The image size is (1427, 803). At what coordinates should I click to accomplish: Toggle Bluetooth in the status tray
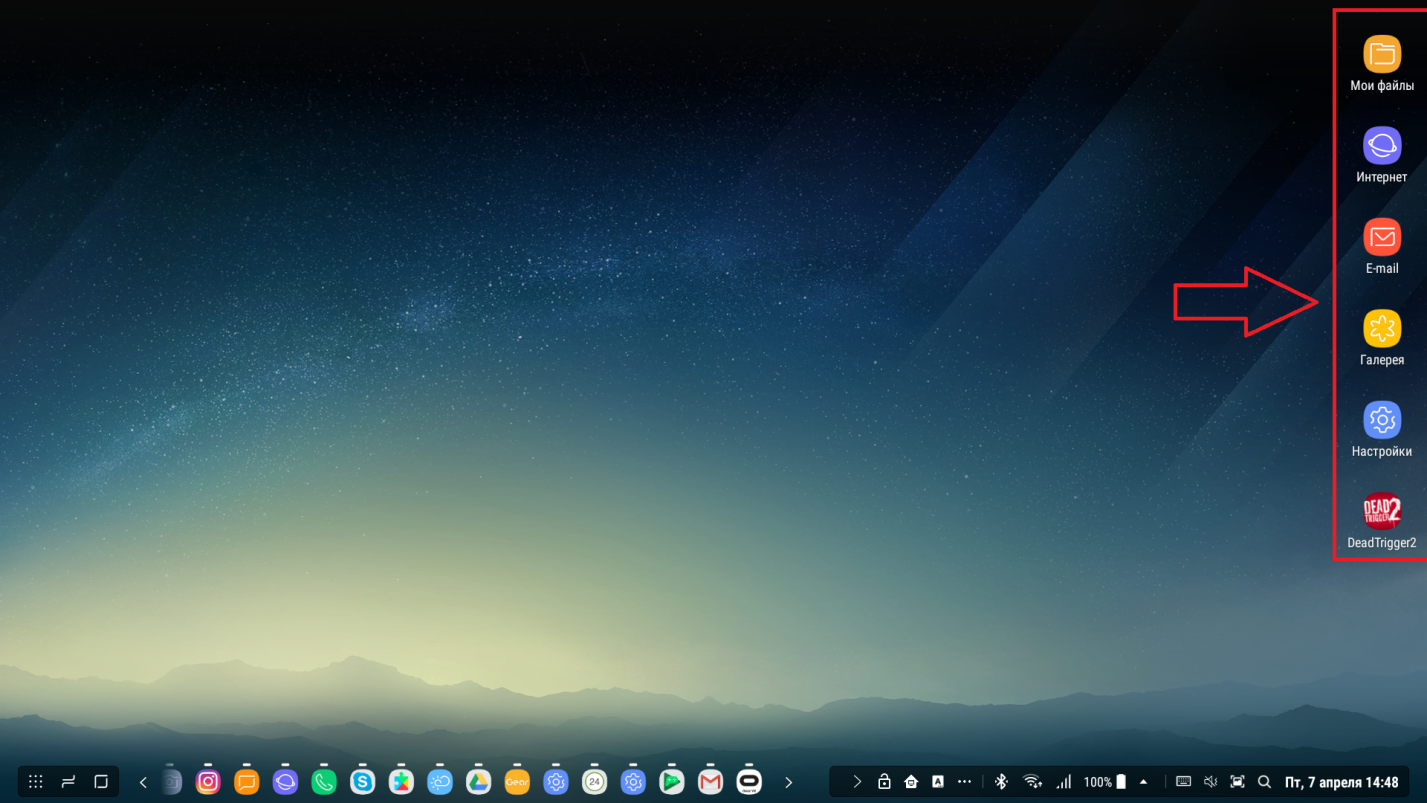[1001, 782]
